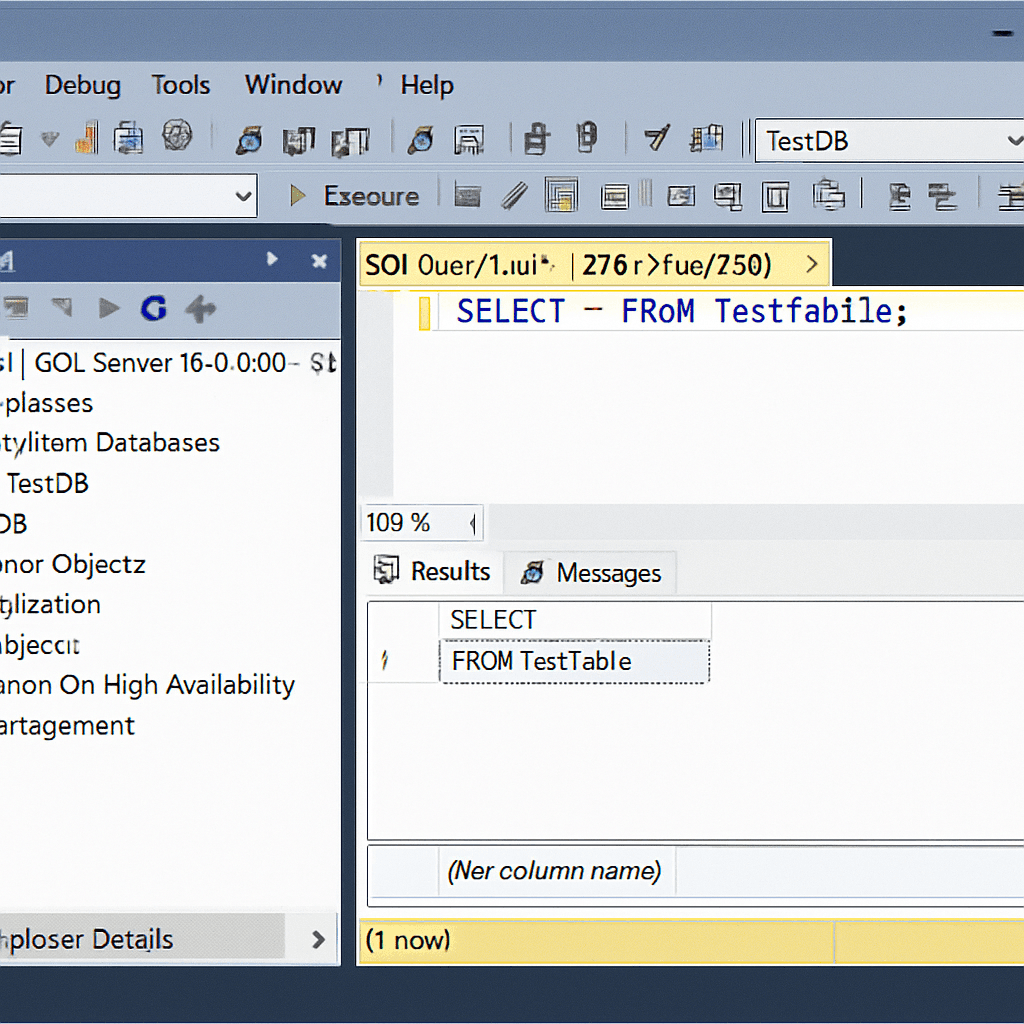Open the empty combo box left of Execute
This screenshot has height=1024, width=1024.
128,195
